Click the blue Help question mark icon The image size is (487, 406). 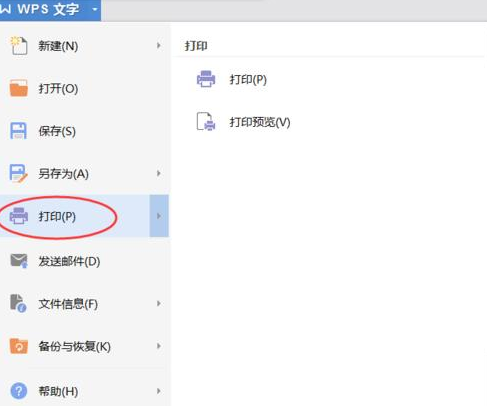(x=19, y=391)
